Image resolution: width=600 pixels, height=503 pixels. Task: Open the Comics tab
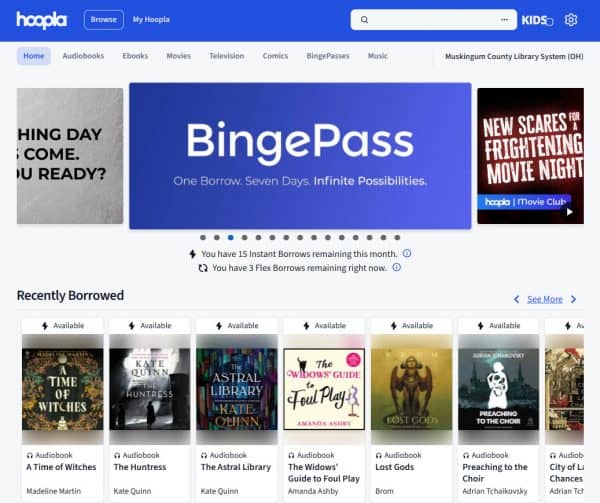(x=275, y=56)
